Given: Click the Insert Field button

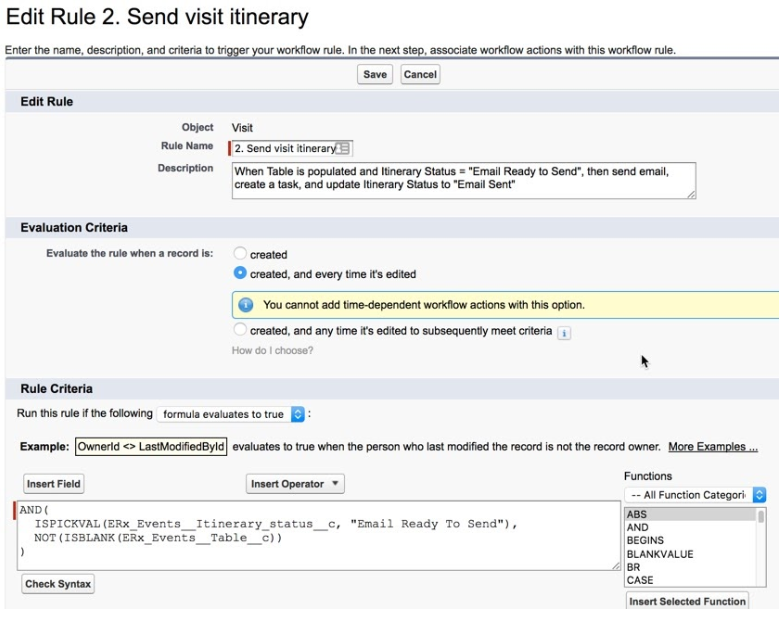Looking at the screenshot, I should tap(54, 484).
